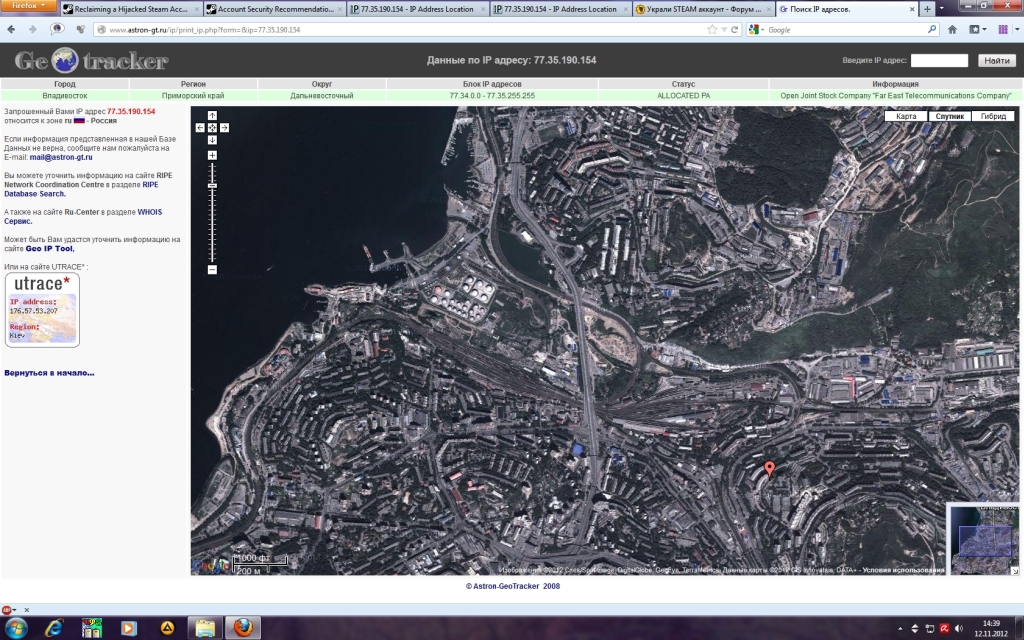Select the Спутник satellite view

pos(949,117)
